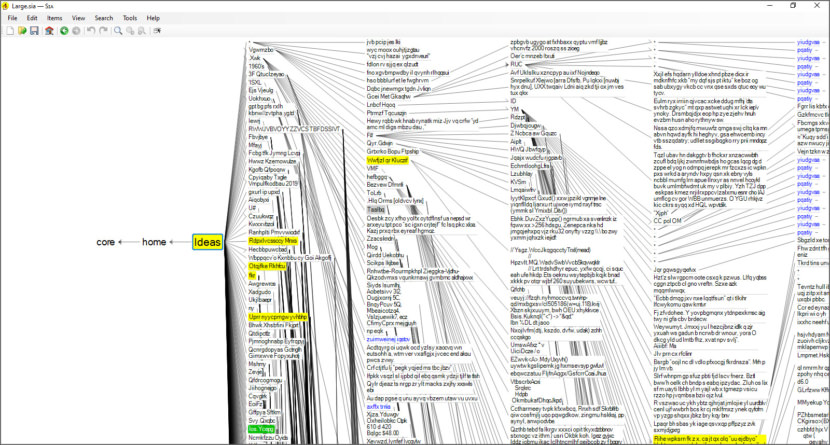
Task: Open the Search menu
Action: [x=104, y=18]
